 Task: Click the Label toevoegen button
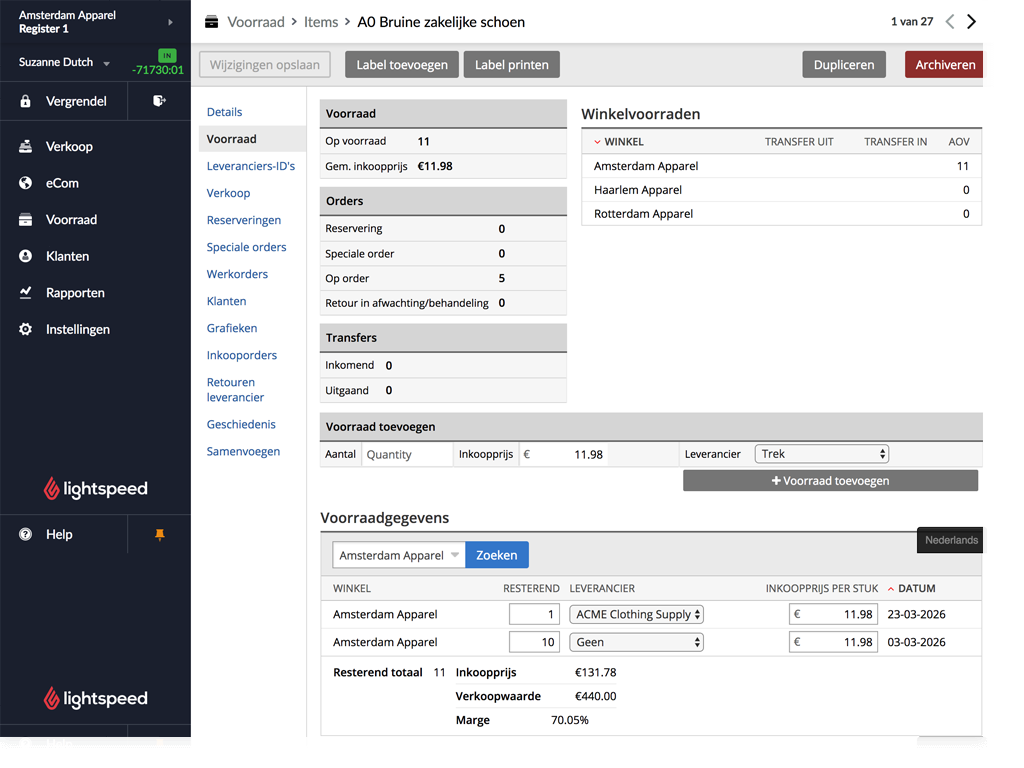[x=402, y=65]
